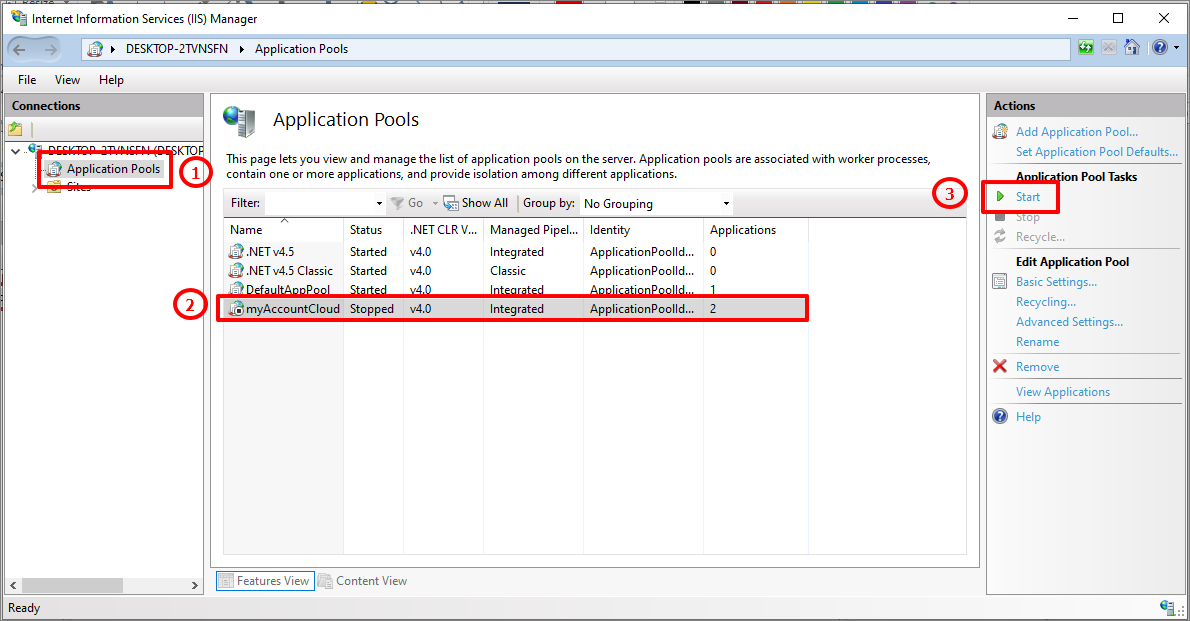Open the Help menu
This screenshot has width=1190, height=621.
[111, 80]
